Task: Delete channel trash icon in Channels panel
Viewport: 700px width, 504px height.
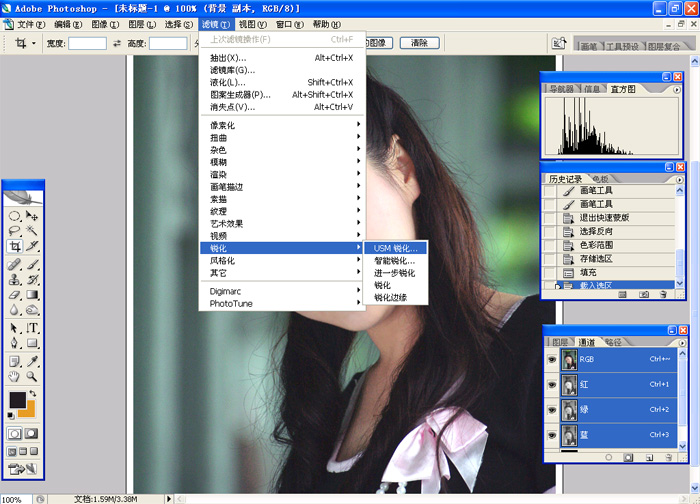Action: [668, 458]
